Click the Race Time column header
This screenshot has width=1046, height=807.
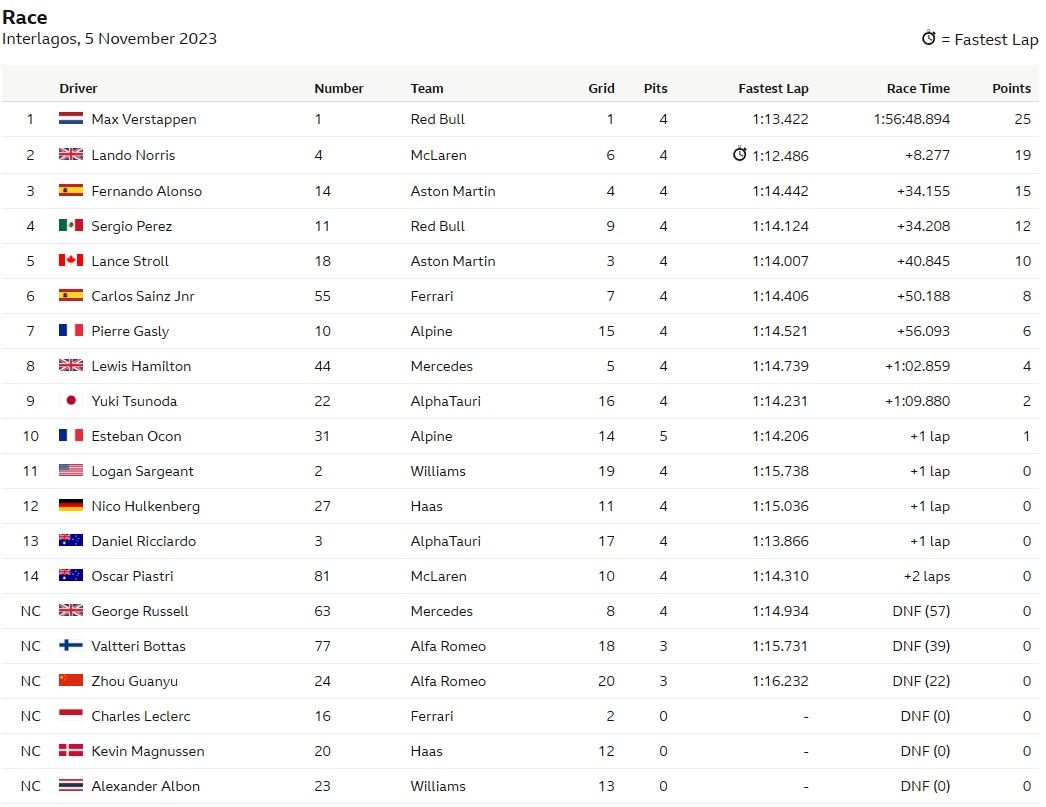[x=918, y=88]
